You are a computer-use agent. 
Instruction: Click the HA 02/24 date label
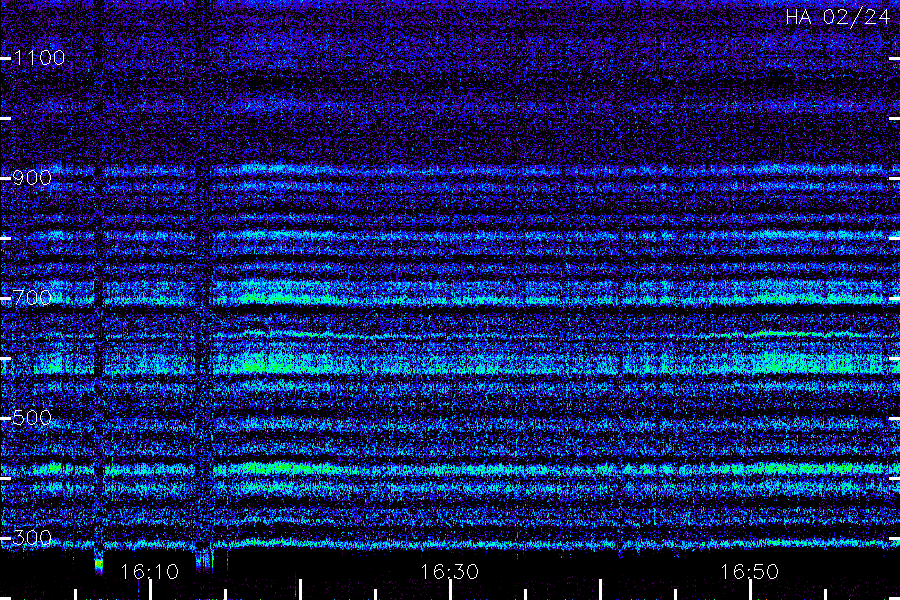[x=837, y=17]
